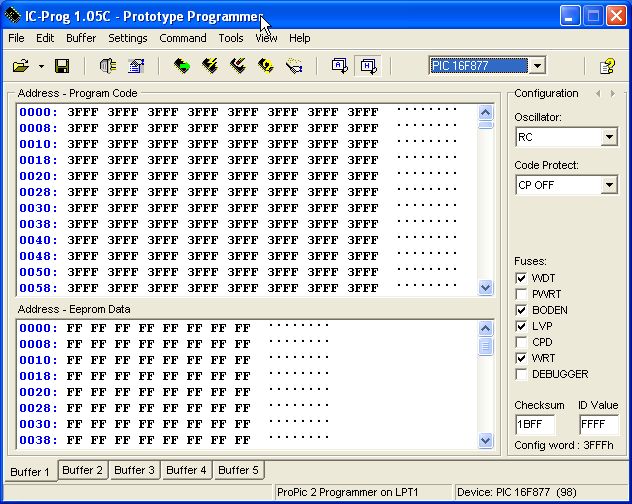Image resolution: width=632 pixels, height=504 pixels.
Task: Click the Read All chip icon
Action: [182, 66]
